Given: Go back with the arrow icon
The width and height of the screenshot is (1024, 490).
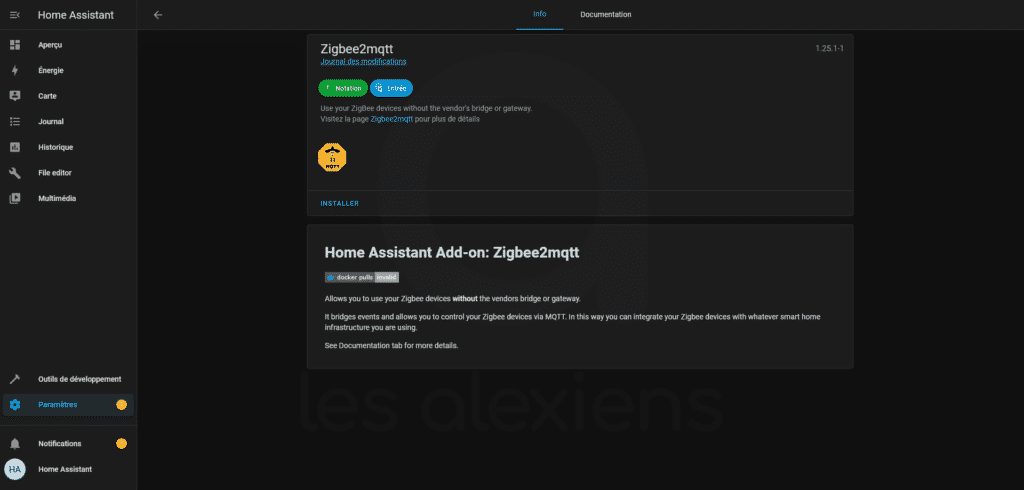Looking at the screenshot, I should pyautogui.click(x=158, y=15).
